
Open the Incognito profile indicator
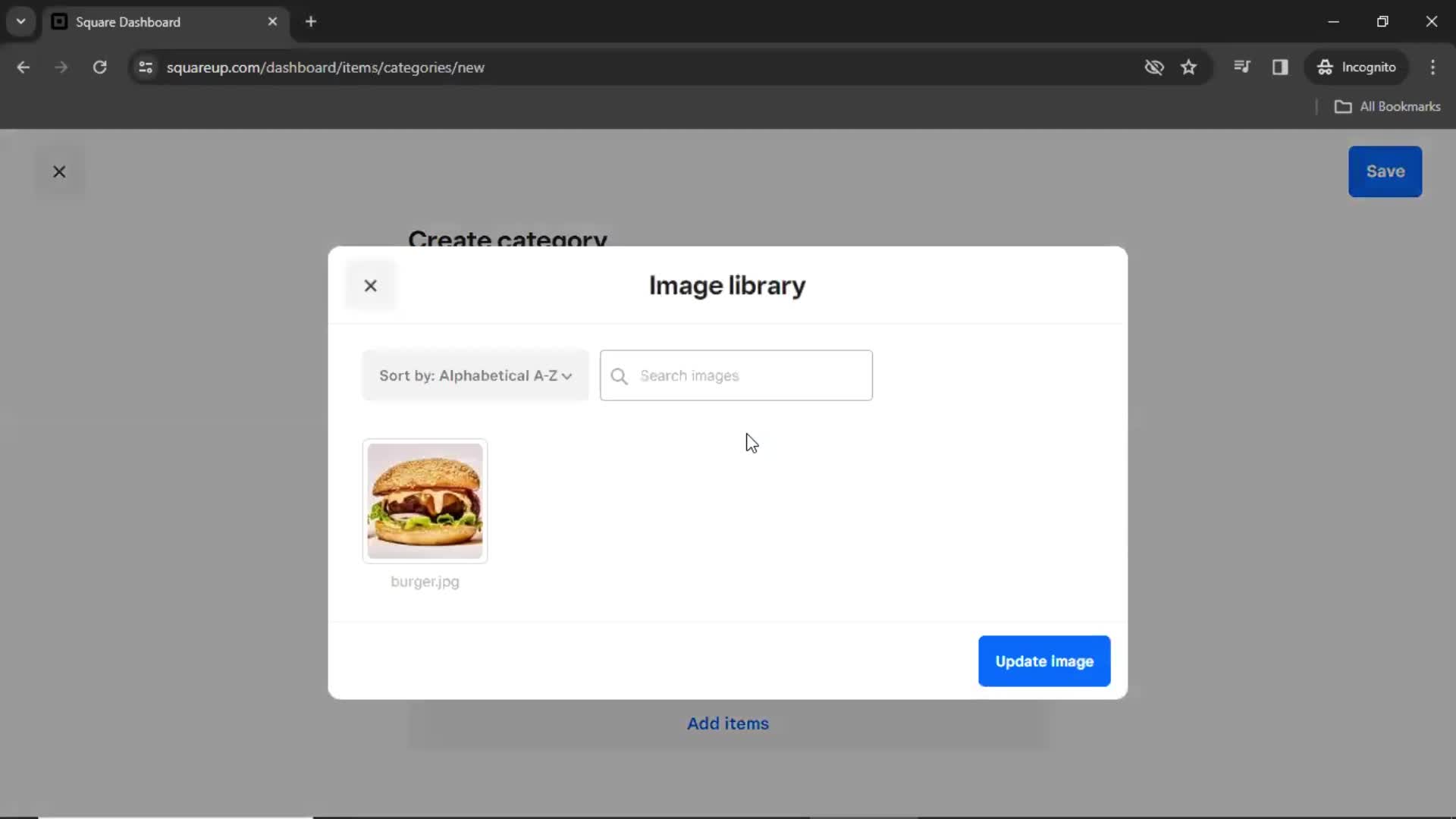[x=1357, y=67]
